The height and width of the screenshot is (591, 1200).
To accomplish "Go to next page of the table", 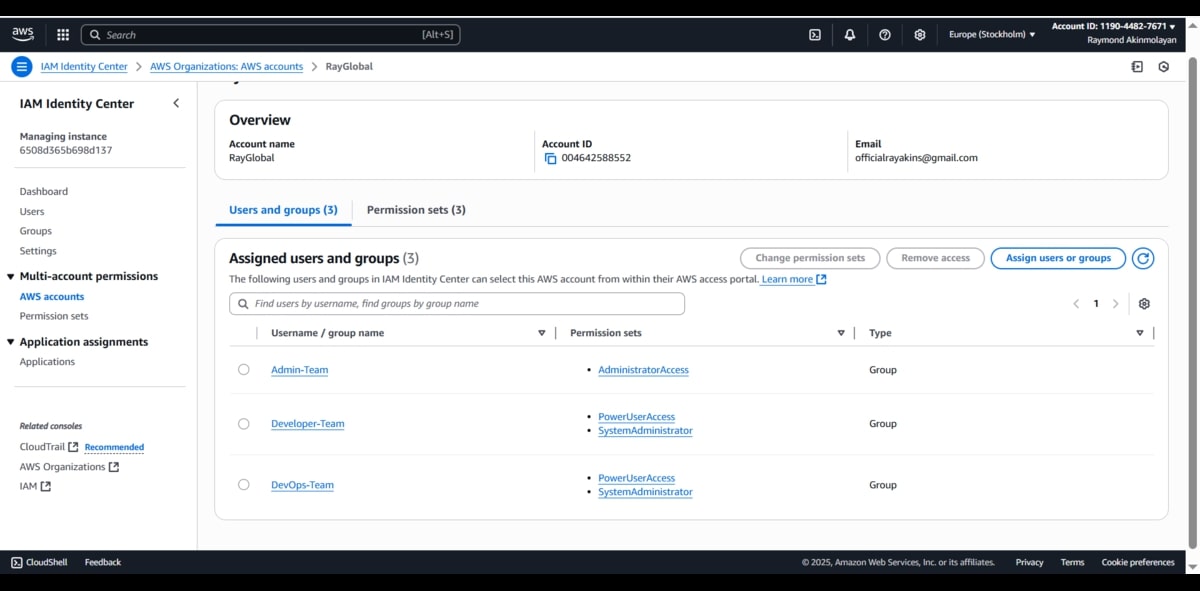I will point(1116,304).
